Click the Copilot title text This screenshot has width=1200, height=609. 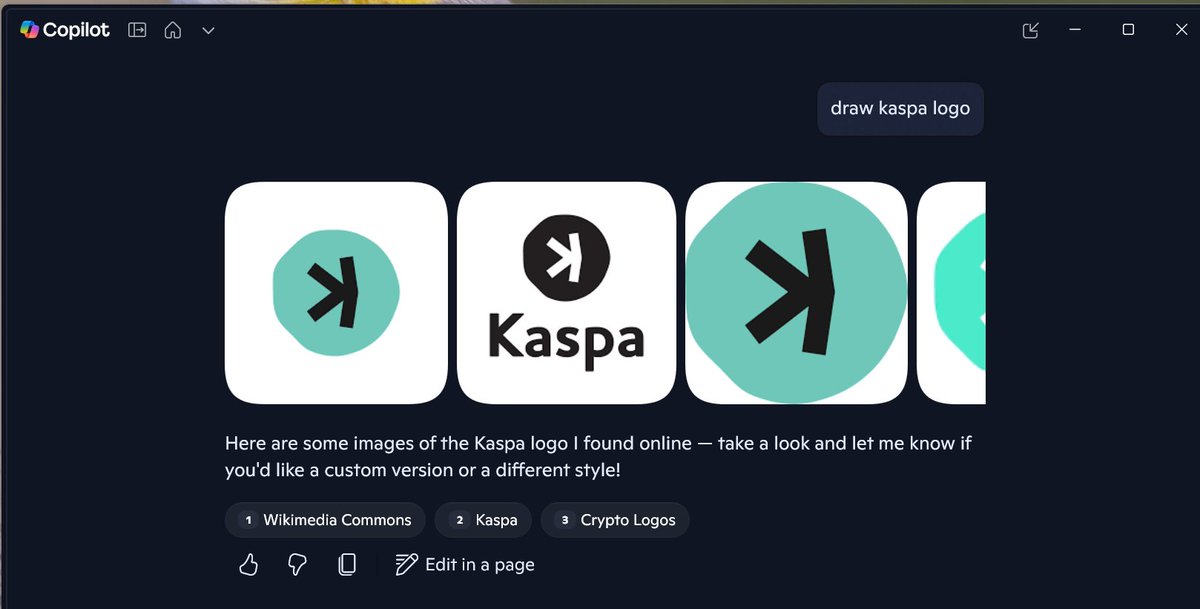pos(76,30)
